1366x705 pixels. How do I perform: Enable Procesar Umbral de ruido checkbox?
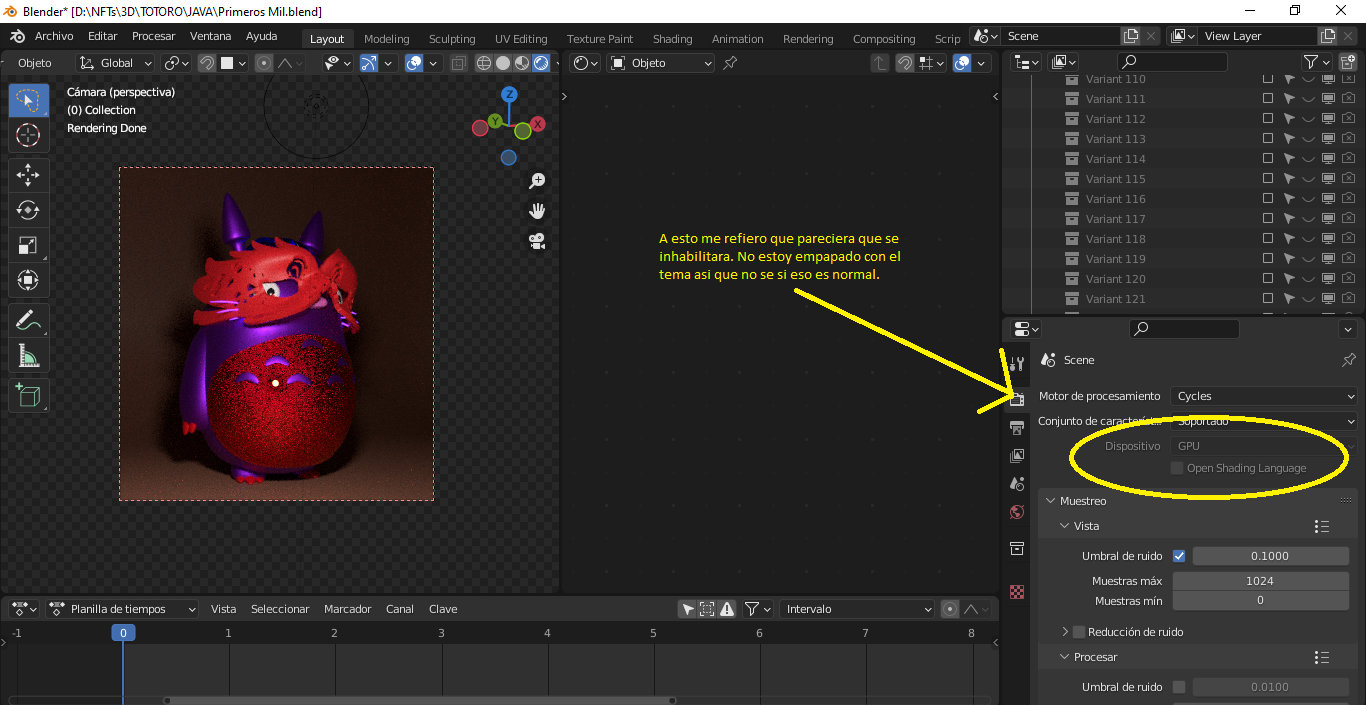coord(1179,687)
